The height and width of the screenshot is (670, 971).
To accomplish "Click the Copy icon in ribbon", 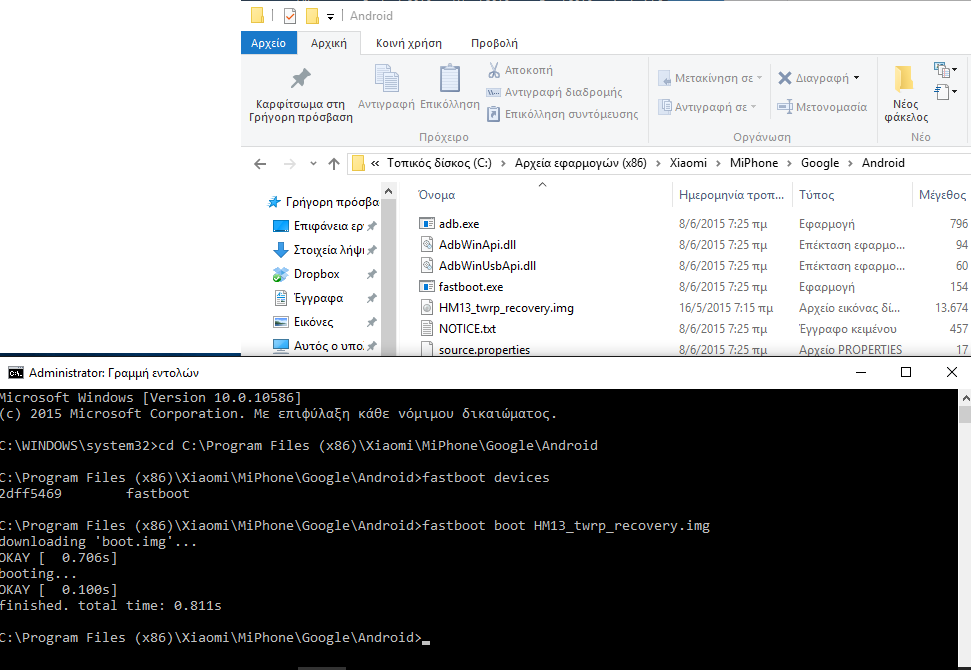I will tap(386, 80).
